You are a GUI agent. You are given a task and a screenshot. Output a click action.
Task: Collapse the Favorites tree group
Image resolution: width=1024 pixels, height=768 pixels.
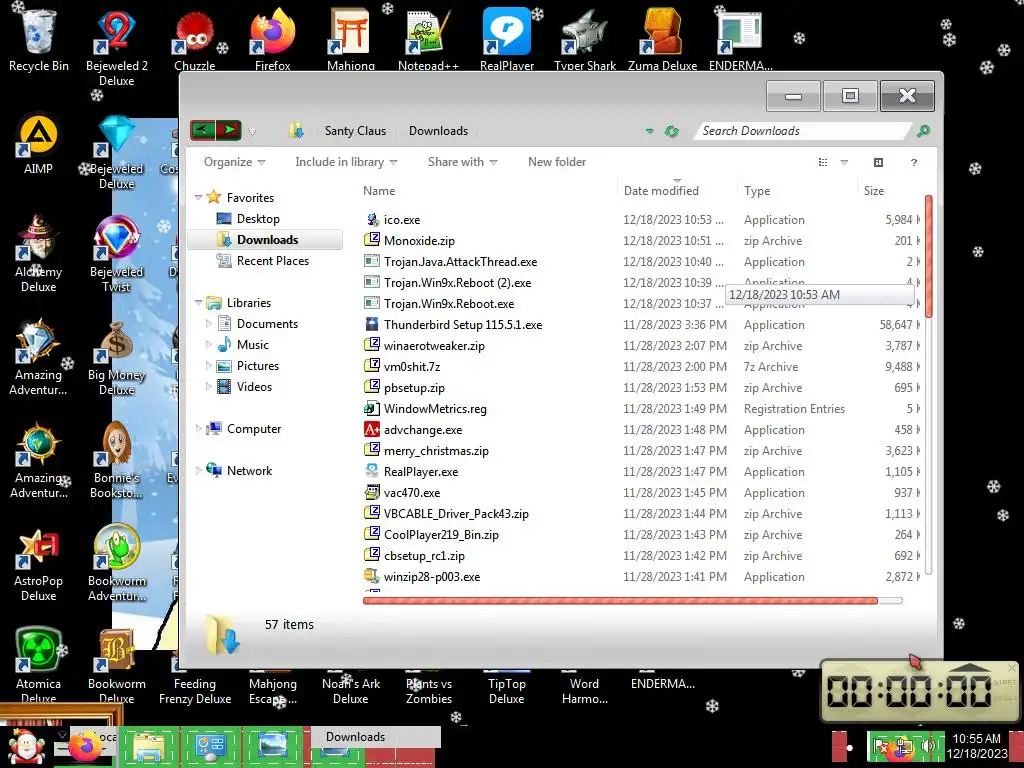(x=199, y=197)
